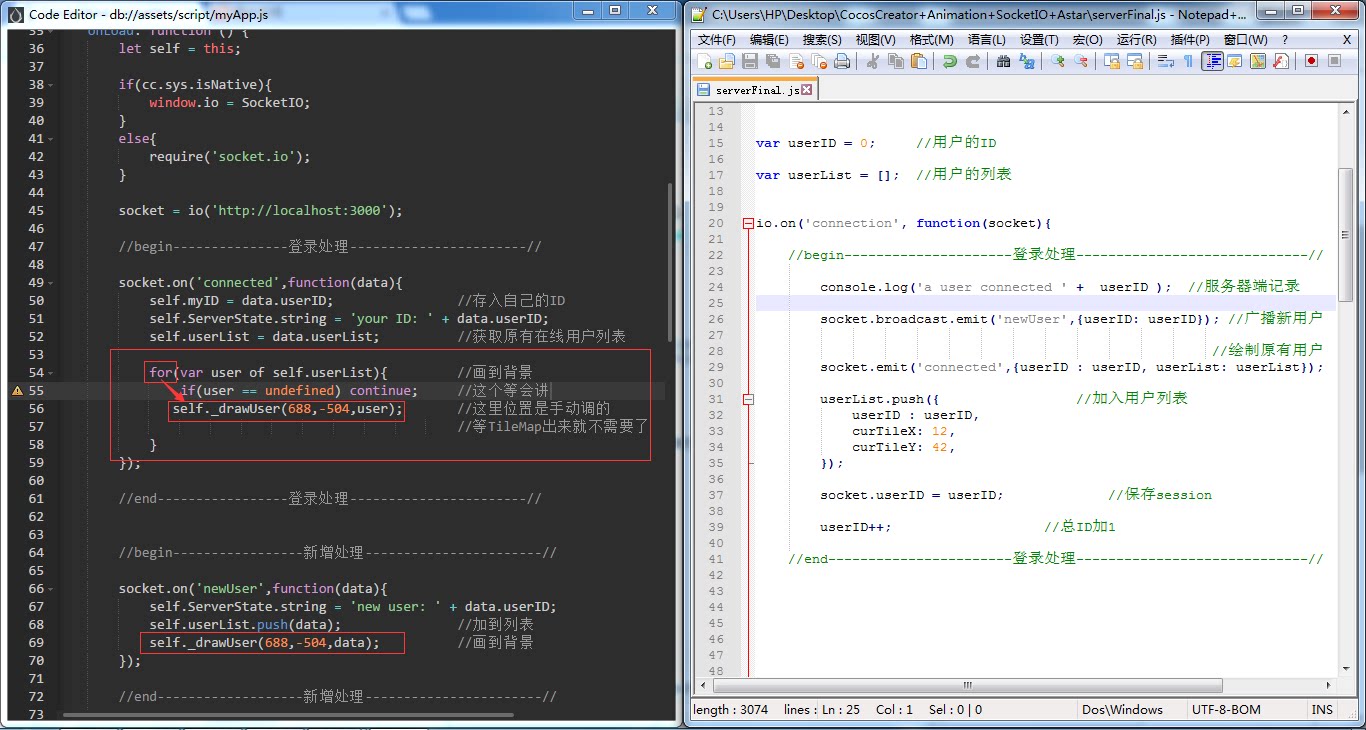Click the Open file icon in Notepad++ toolbar
Image resolution: width=1366 pixels, height=730 pixels.
727,61
